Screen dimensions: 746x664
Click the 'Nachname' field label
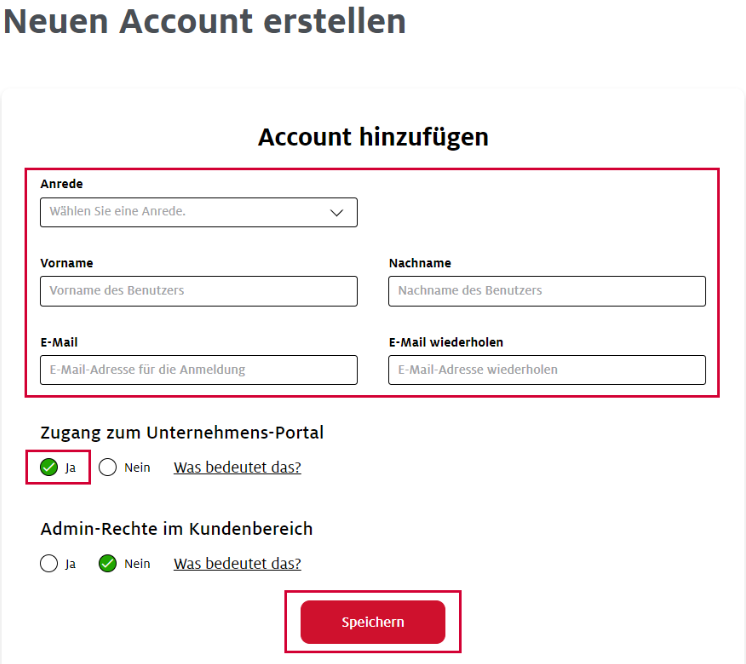[x=420, y=263]
